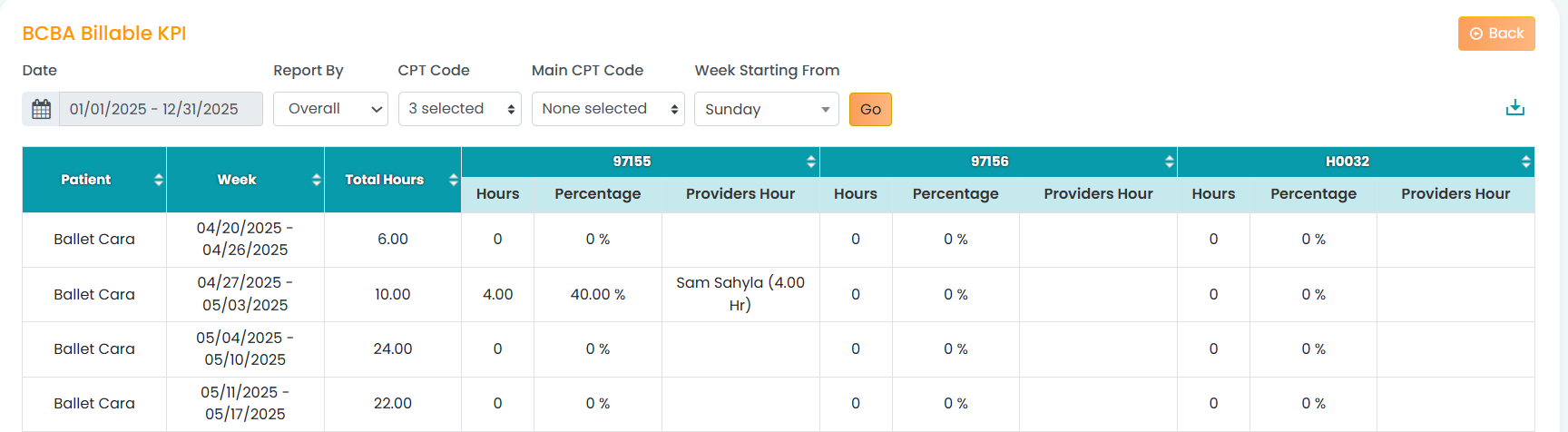
Task: Click the 05/04/2025 - 05/10/2025 week cell
Action: [245, 349]
